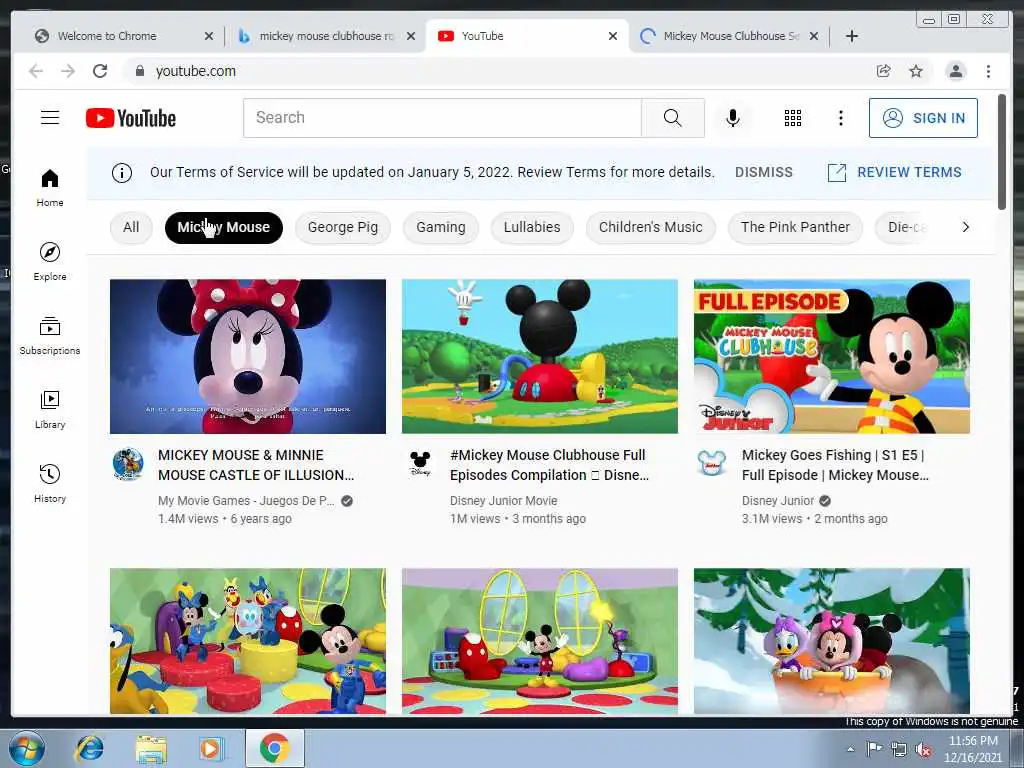
Task: Open YouTube settings three-dot menu
Action: (x=840, y=118)
